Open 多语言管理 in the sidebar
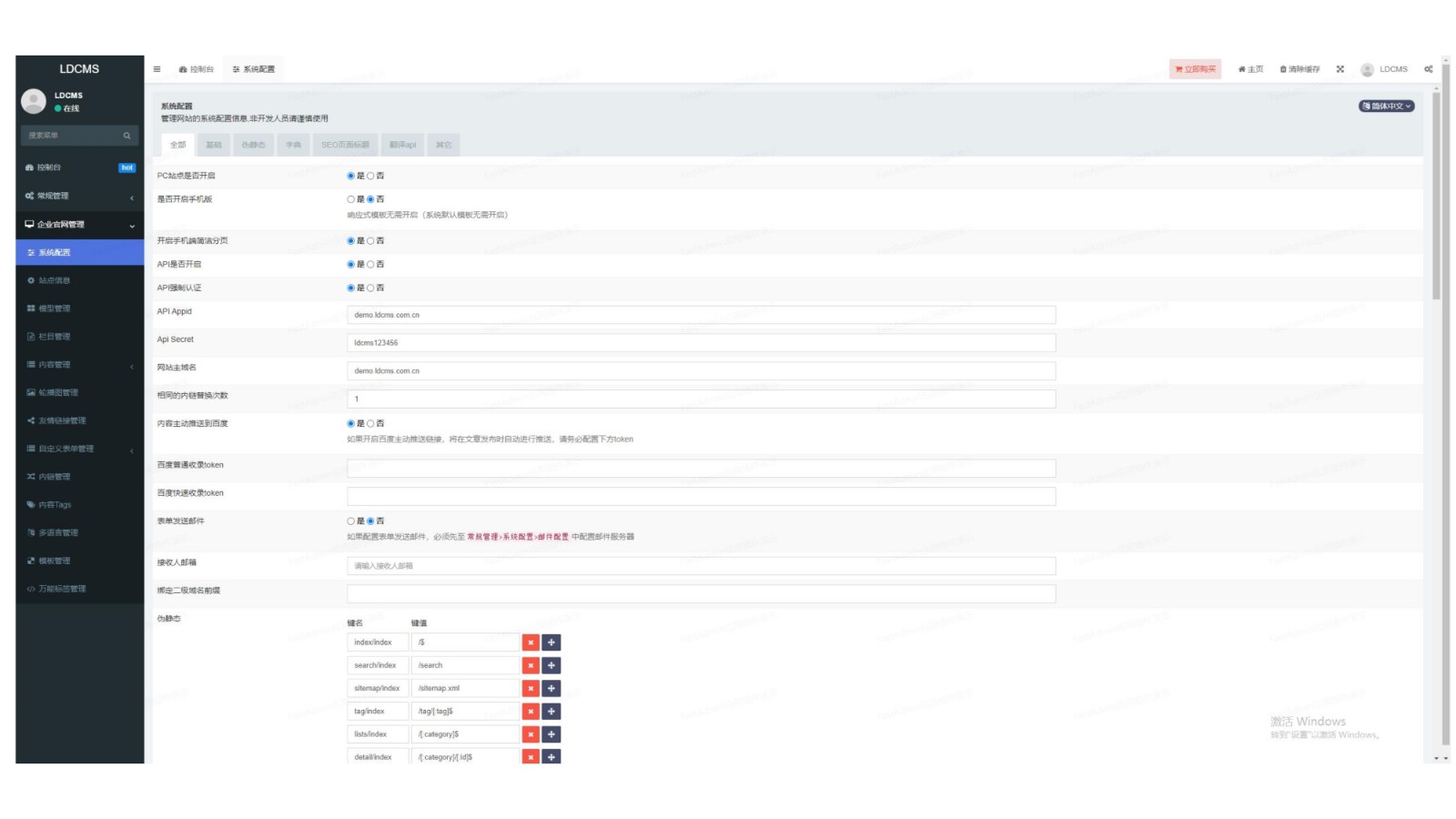 click(x=80, y=532)
